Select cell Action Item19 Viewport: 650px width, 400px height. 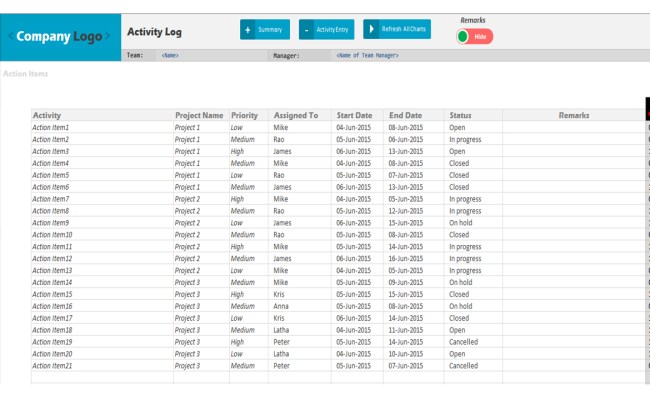[x=102, y=342]
